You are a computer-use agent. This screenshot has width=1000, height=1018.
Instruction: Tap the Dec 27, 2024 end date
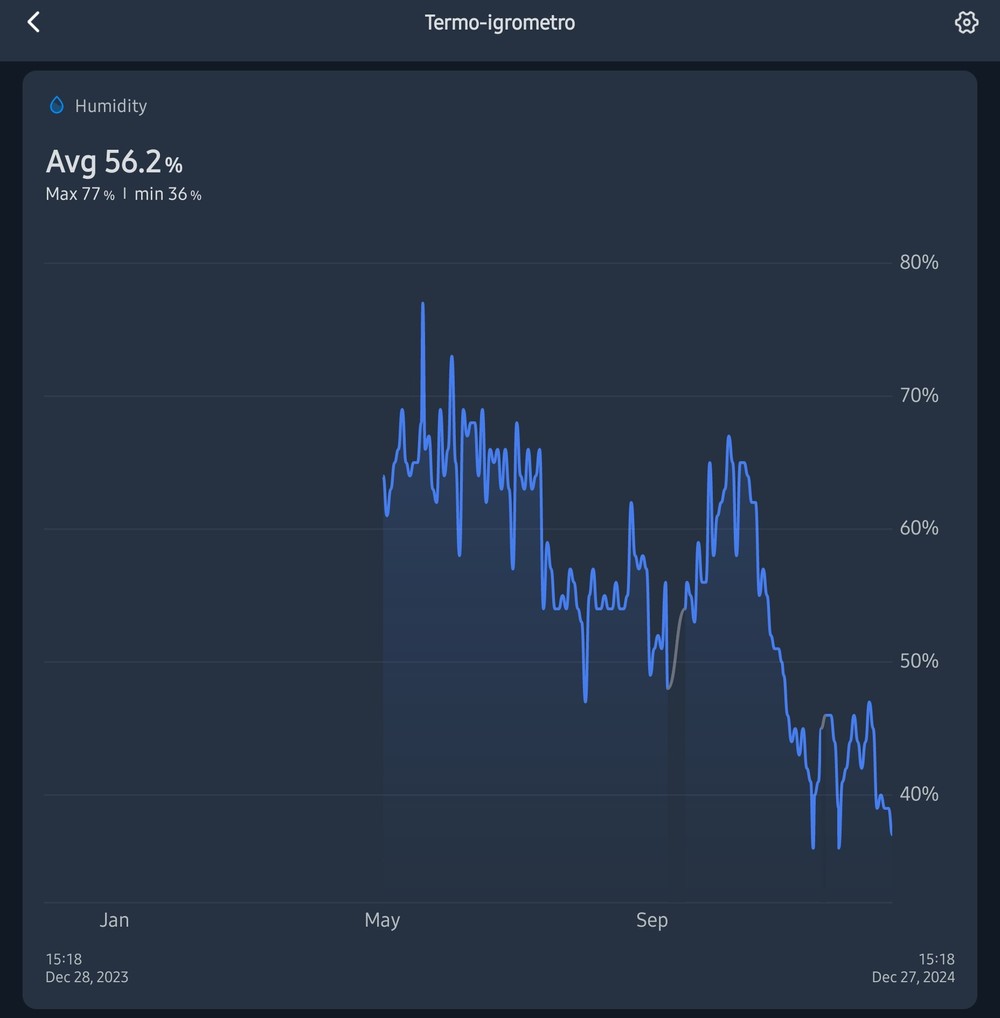pyautogui.click(x=913, y=977)
